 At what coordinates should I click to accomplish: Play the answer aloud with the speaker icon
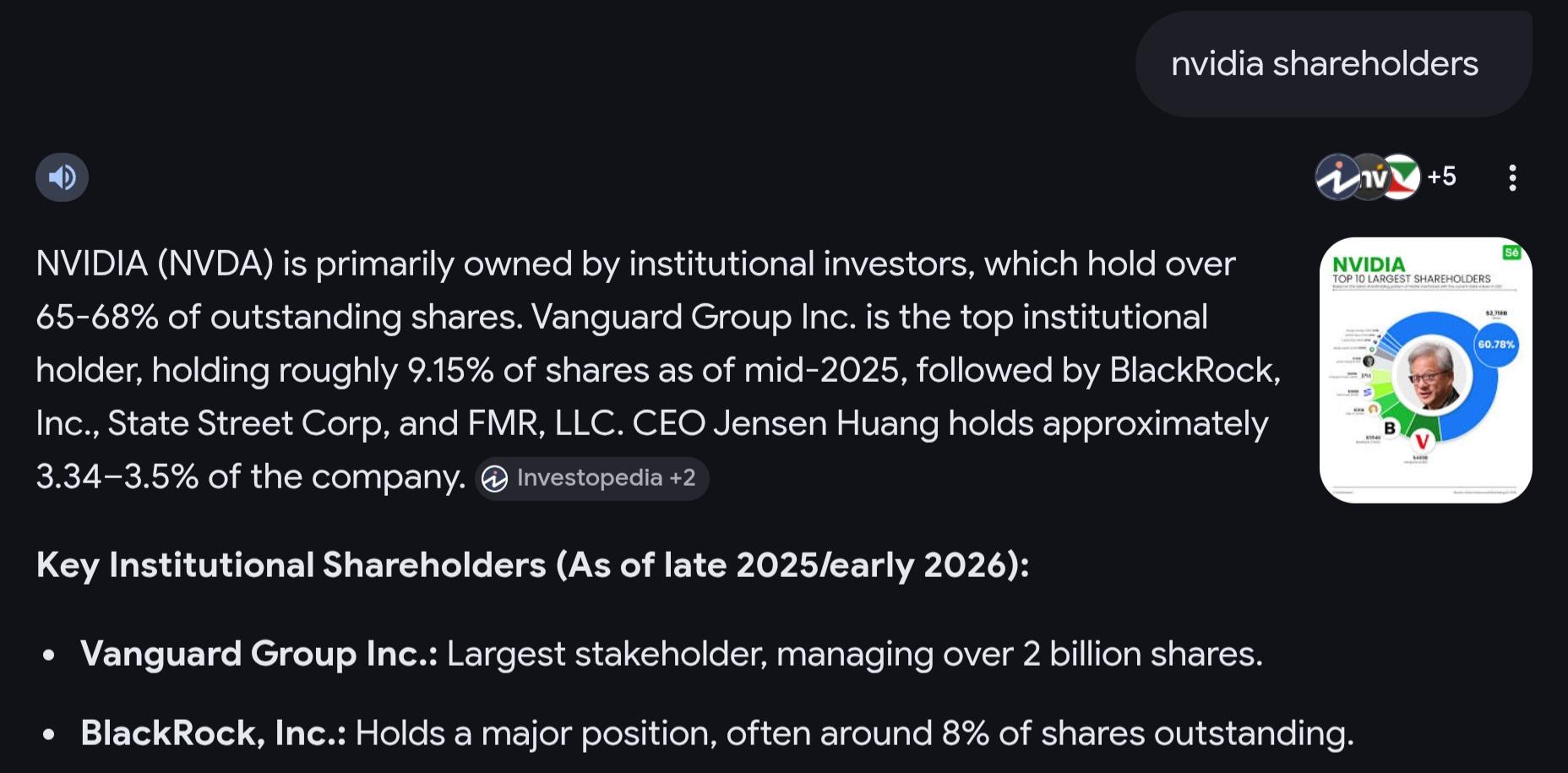pyautogui.click(x=62, y=177)
